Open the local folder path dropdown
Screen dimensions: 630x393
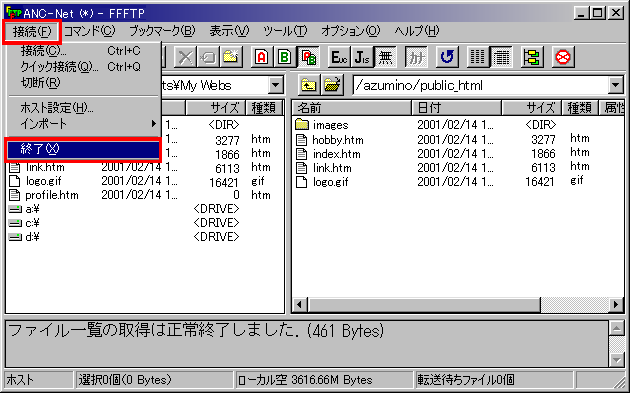point(276,85)
